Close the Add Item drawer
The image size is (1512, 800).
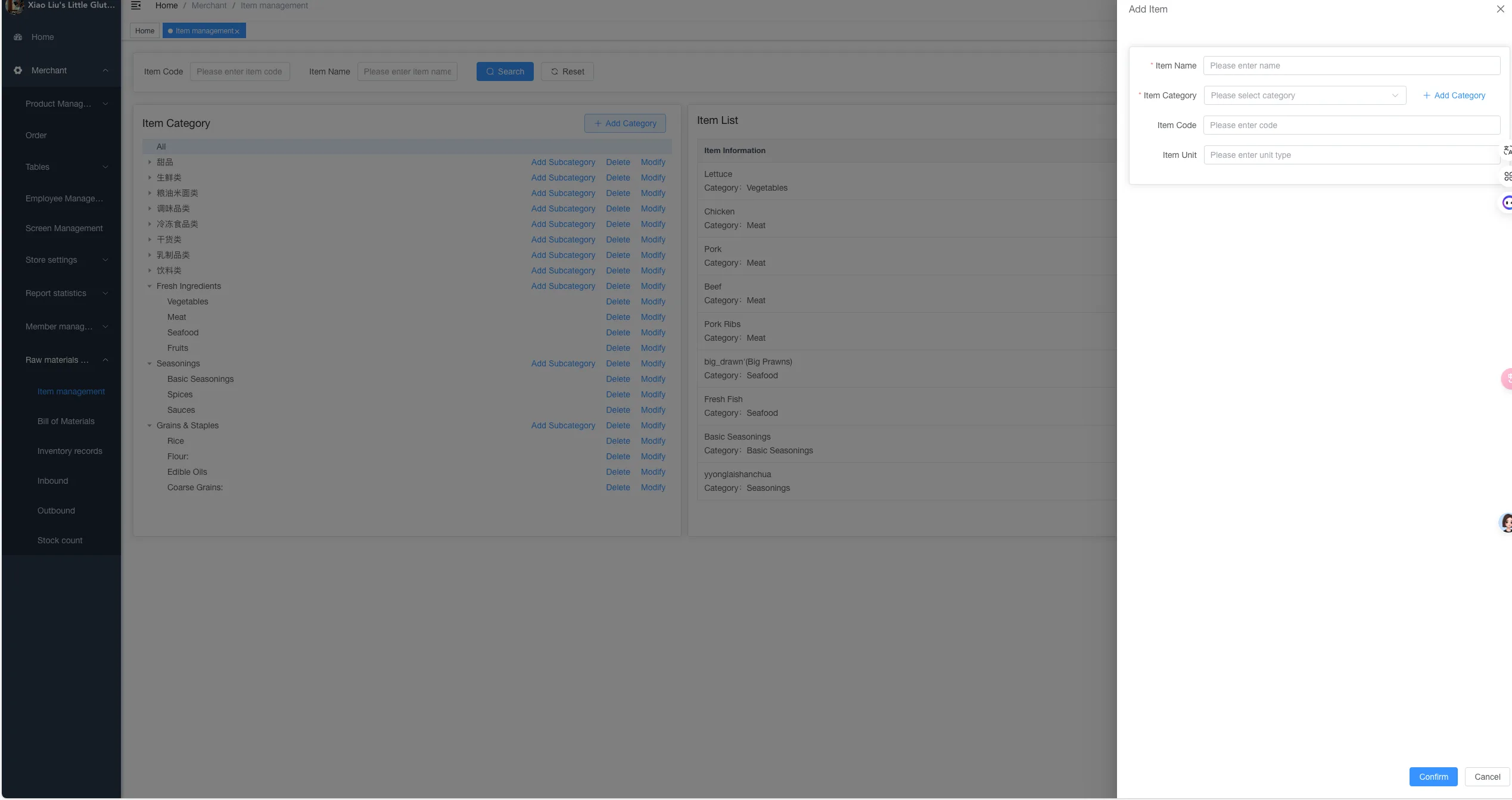pos(1500,9)
